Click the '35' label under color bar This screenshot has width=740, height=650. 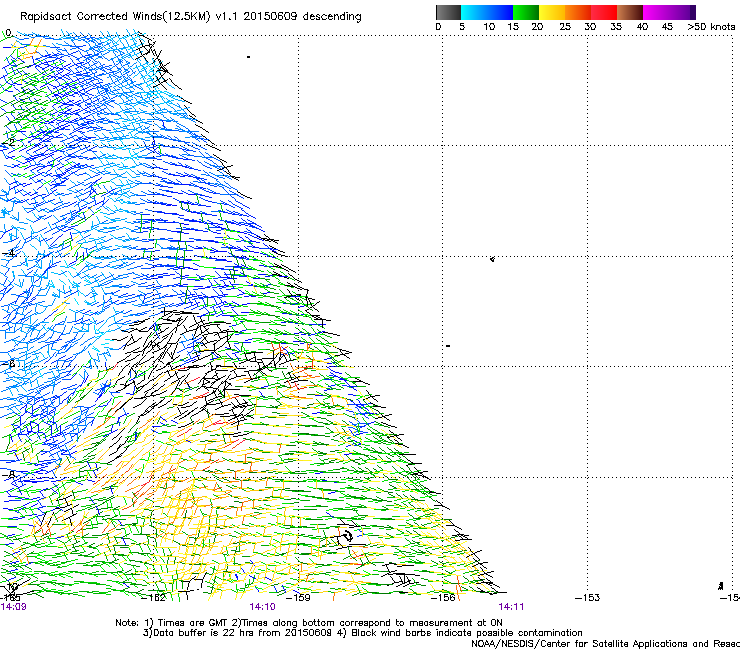(x=616, y=27)
